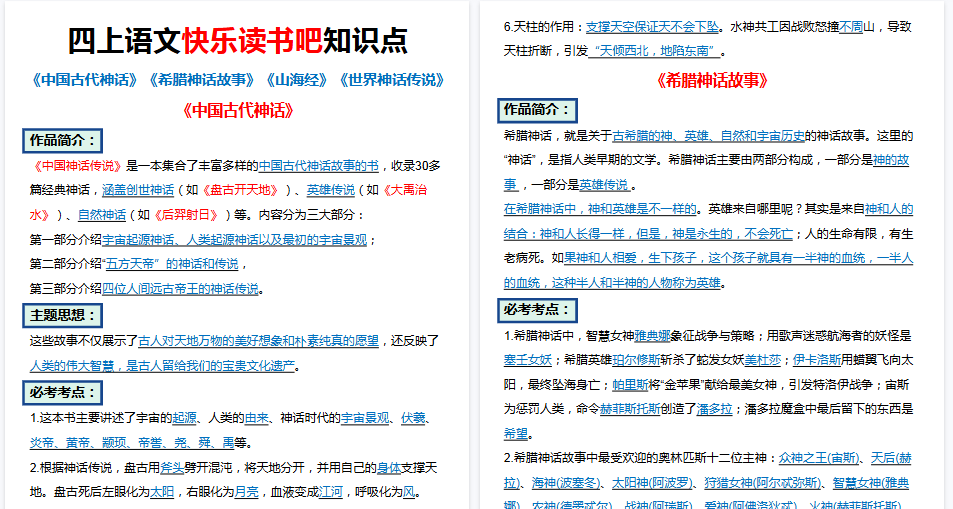Click underlined 人类的伟大智慧，是古人留给我们的宝贵文化遗产
The height and width of the screenshot is (509, 953).
[x=162, y=365]
